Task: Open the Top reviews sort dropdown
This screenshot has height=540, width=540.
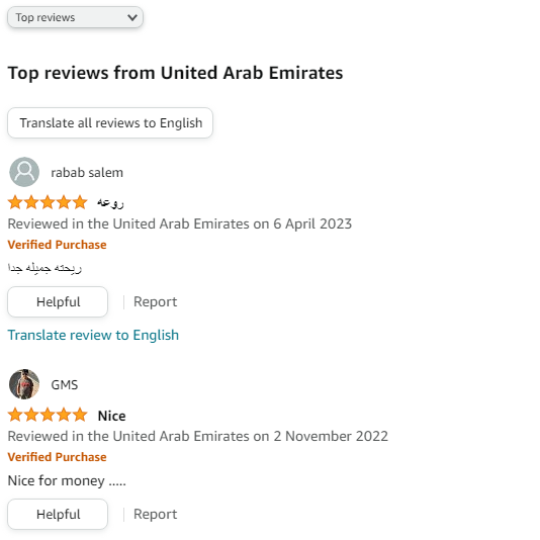Action: (75, 17)
